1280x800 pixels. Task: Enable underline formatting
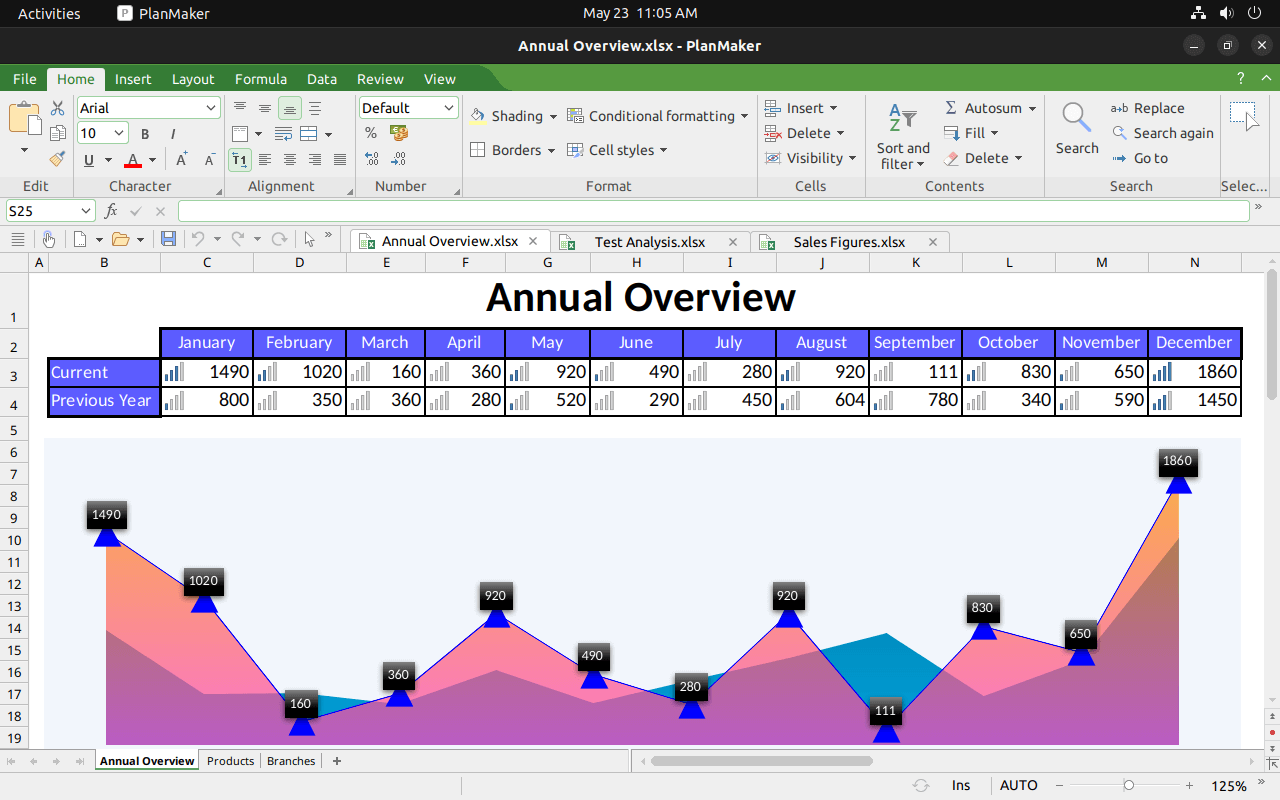(x=88, y=158)
